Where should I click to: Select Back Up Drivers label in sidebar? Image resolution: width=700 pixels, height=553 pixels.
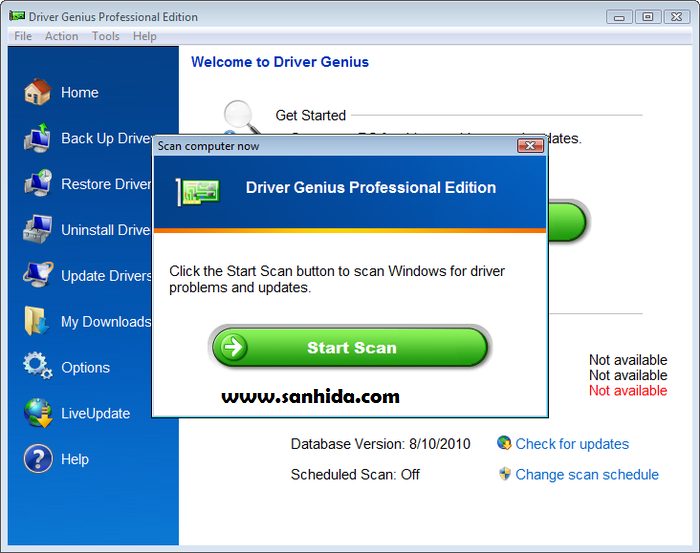106,138
